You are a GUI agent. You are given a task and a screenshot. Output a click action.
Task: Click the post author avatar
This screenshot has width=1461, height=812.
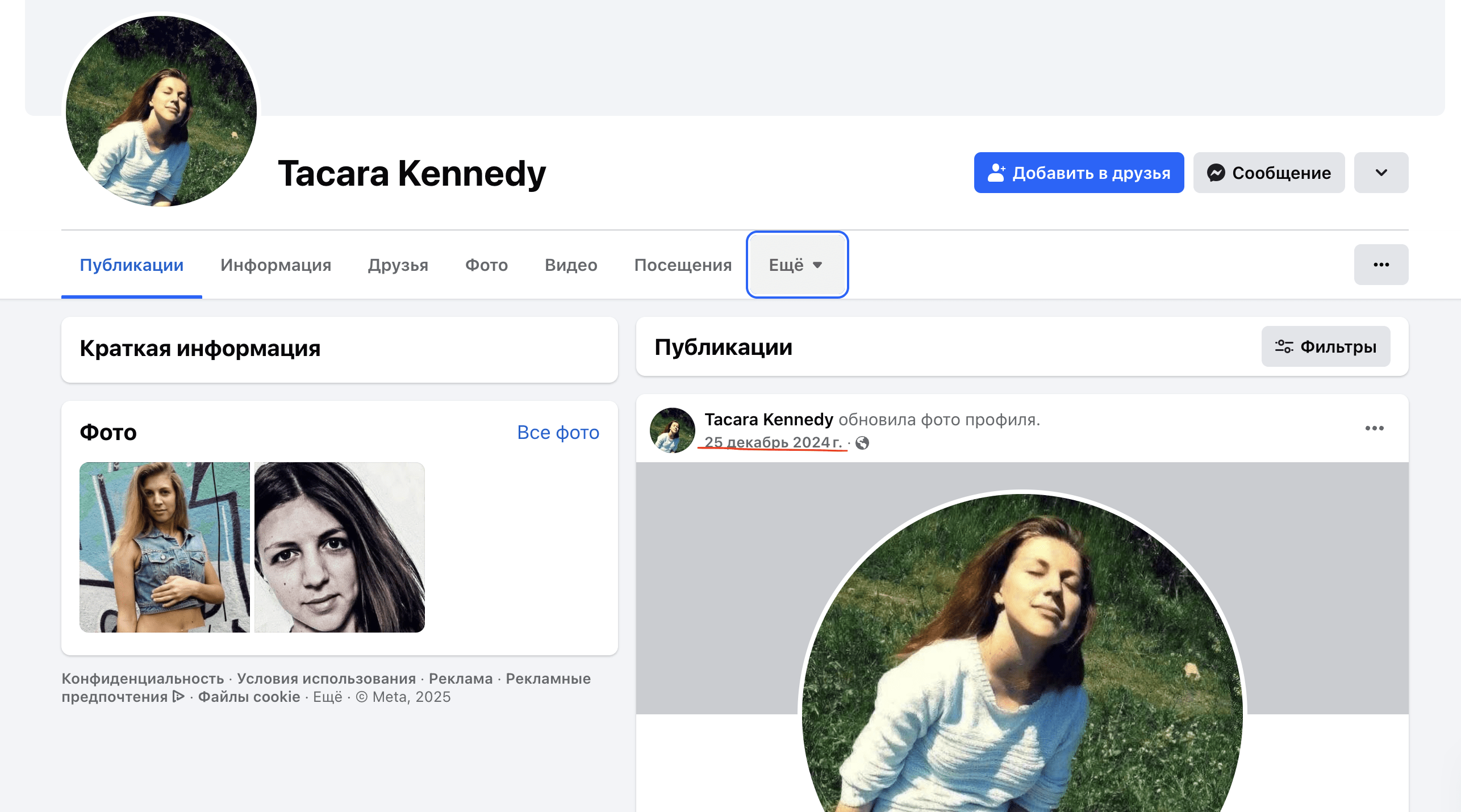tap(673, 430)
